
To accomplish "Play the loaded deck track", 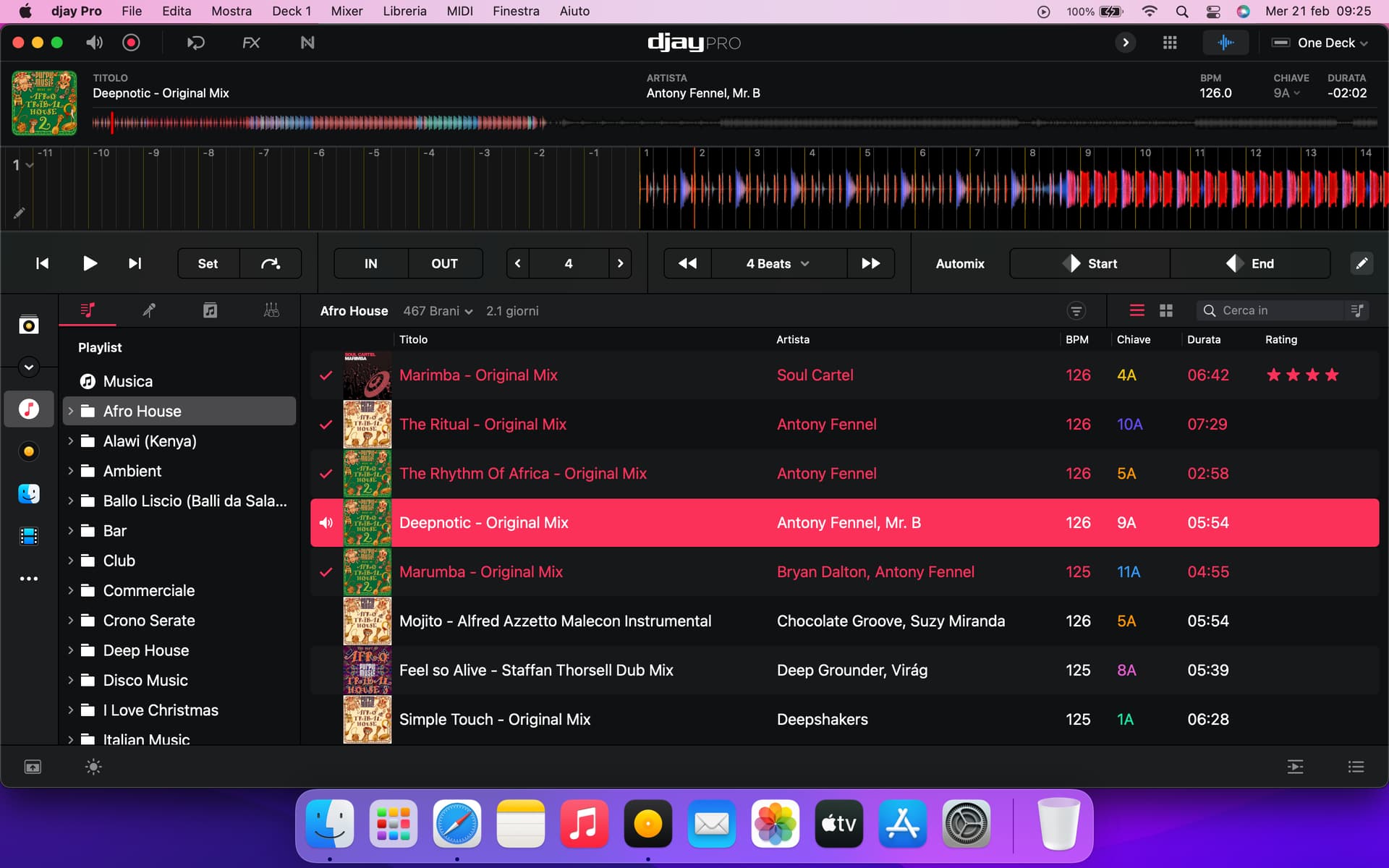I will click(90, 263).
